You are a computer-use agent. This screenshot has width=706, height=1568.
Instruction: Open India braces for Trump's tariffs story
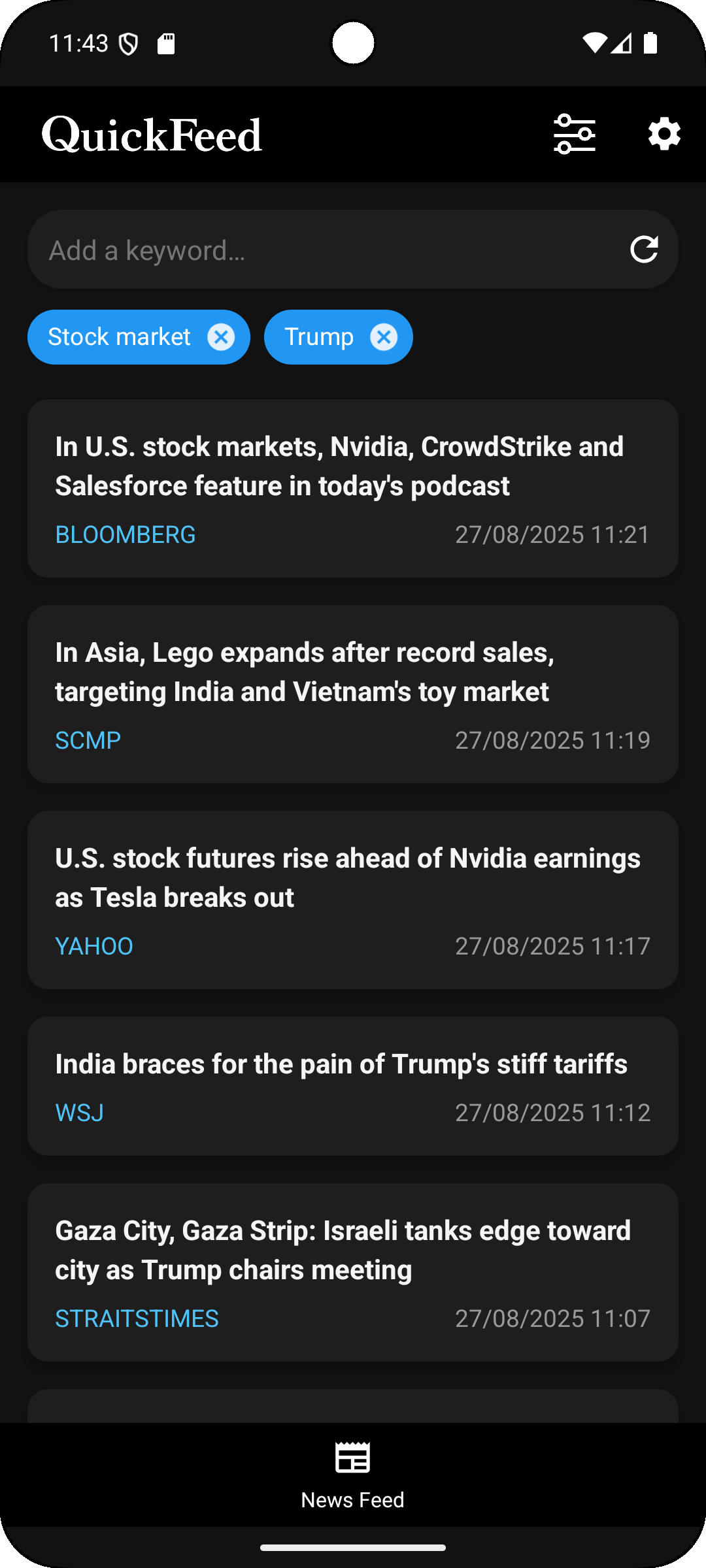[341, 1064]
